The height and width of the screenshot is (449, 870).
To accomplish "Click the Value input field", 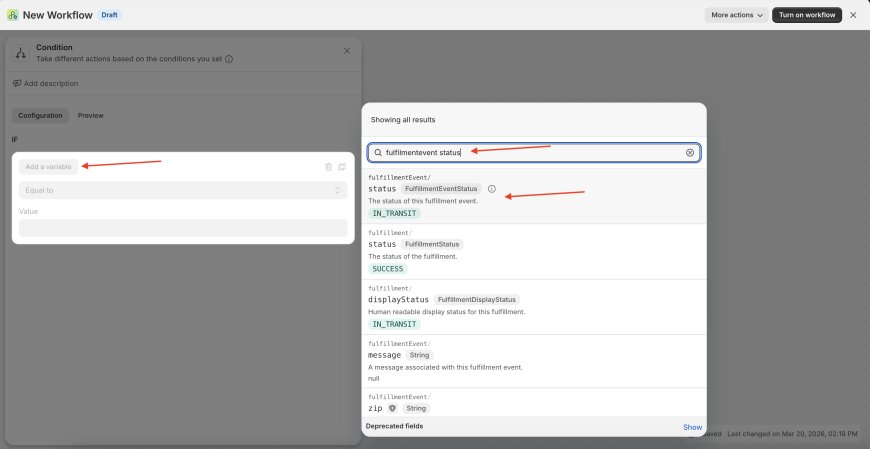I will tap(183, 228).
